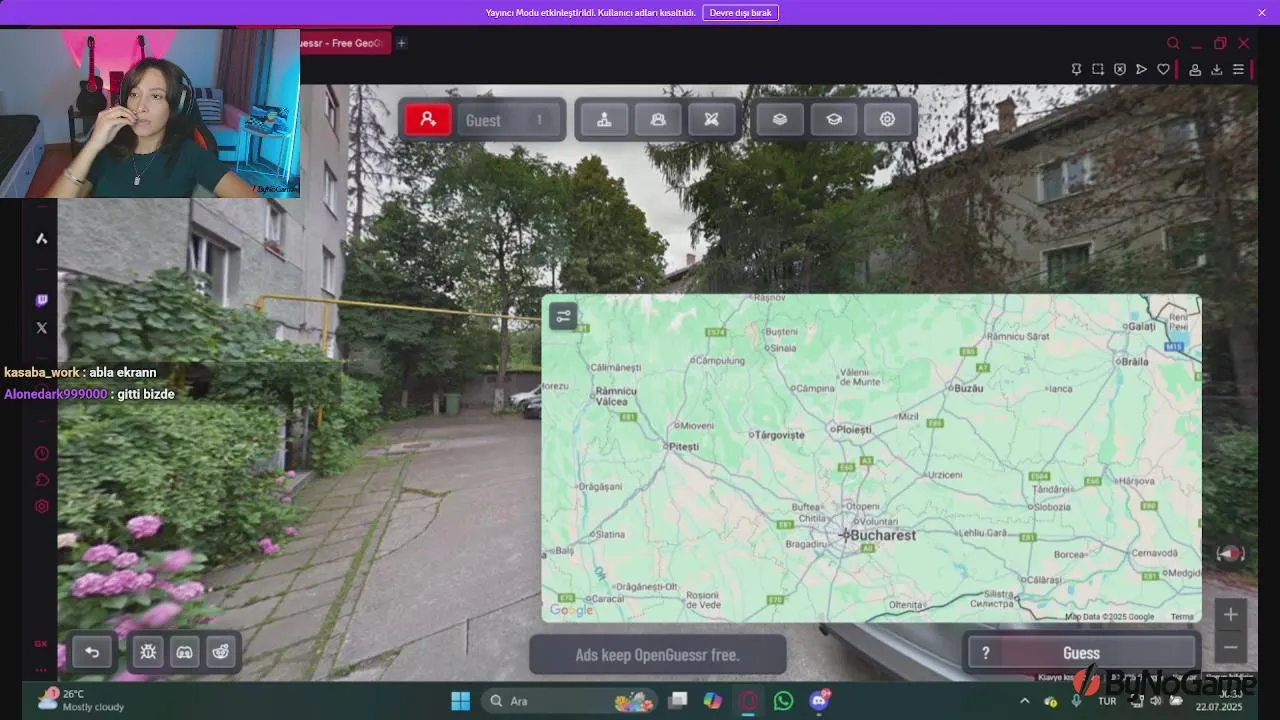
Task: Click the Guess button
Action: (x=1081, y=653)
